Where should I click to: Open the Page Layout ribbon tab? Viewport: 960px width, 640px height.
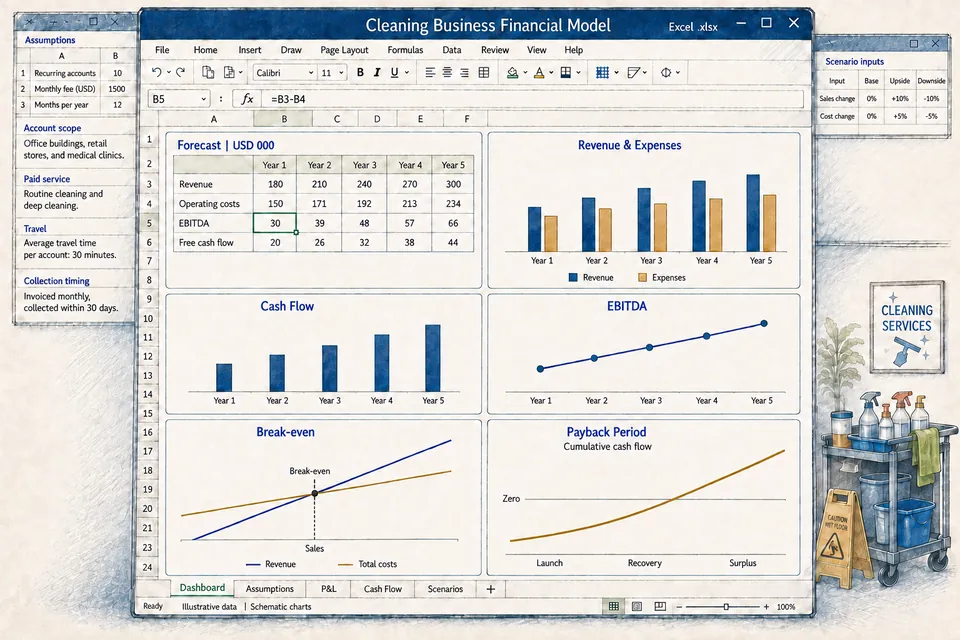[344, 50]
